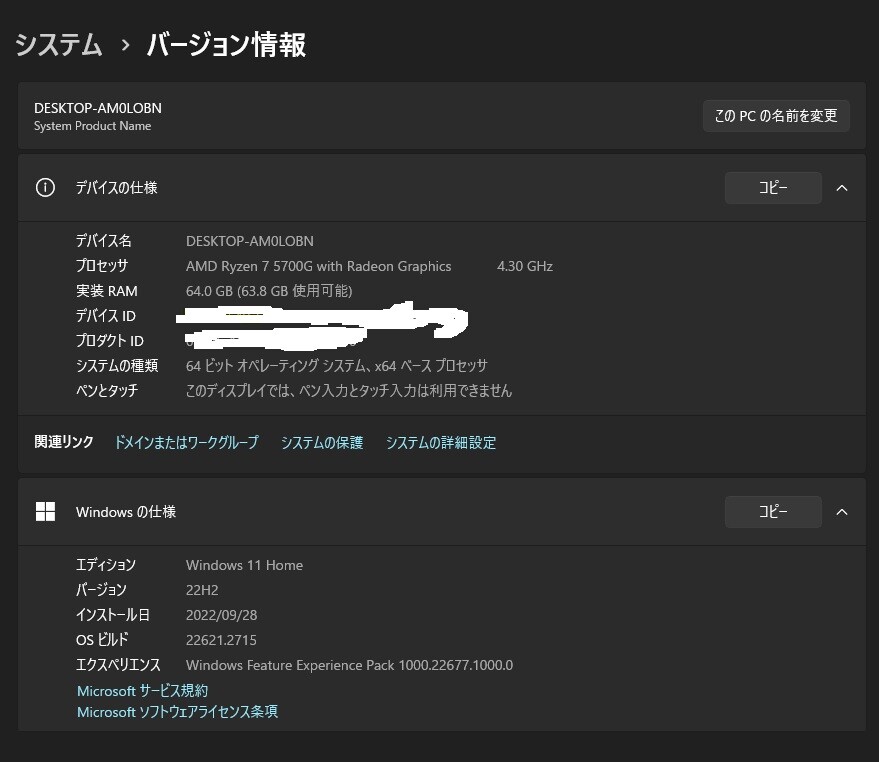Click the Windows 11 Home edition value
879x762 pixels.
click(244, 565)
